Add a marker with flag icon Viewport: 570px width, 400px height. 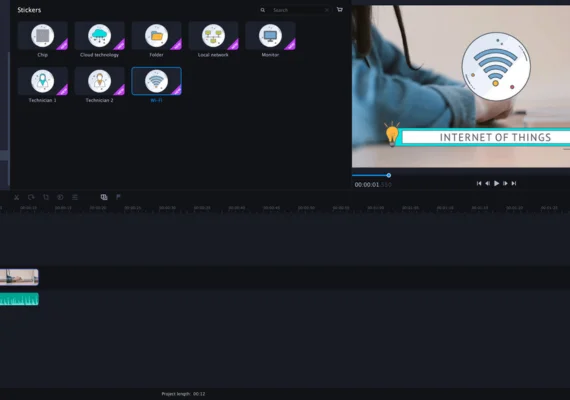tap(118, 197)
